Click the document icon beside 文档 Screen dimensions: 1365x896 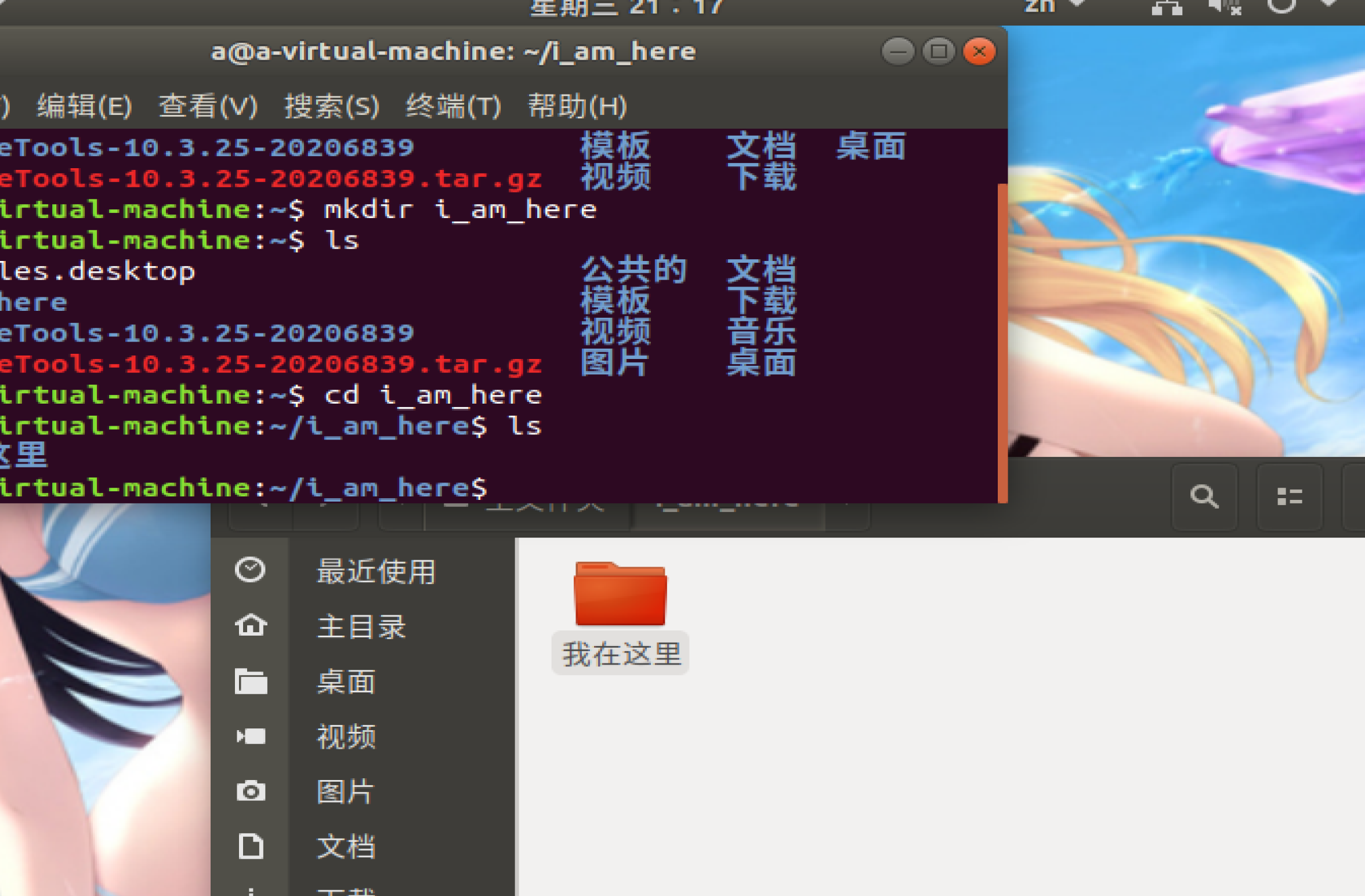click(251, 846)
